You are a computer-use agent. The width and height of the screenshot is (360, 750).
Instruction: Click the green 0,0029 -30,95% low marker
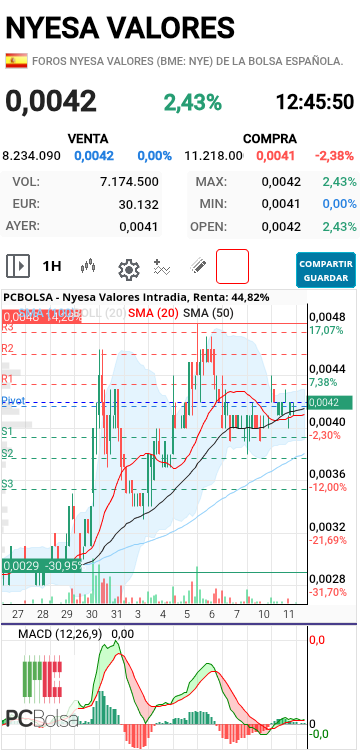(x=42, y=566)
